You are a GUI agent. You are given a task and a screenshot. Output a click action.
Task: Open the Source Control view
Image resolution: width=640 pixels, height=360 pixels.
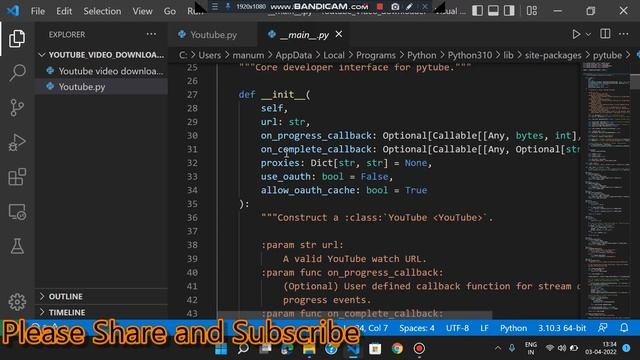[x=17, y=108]
